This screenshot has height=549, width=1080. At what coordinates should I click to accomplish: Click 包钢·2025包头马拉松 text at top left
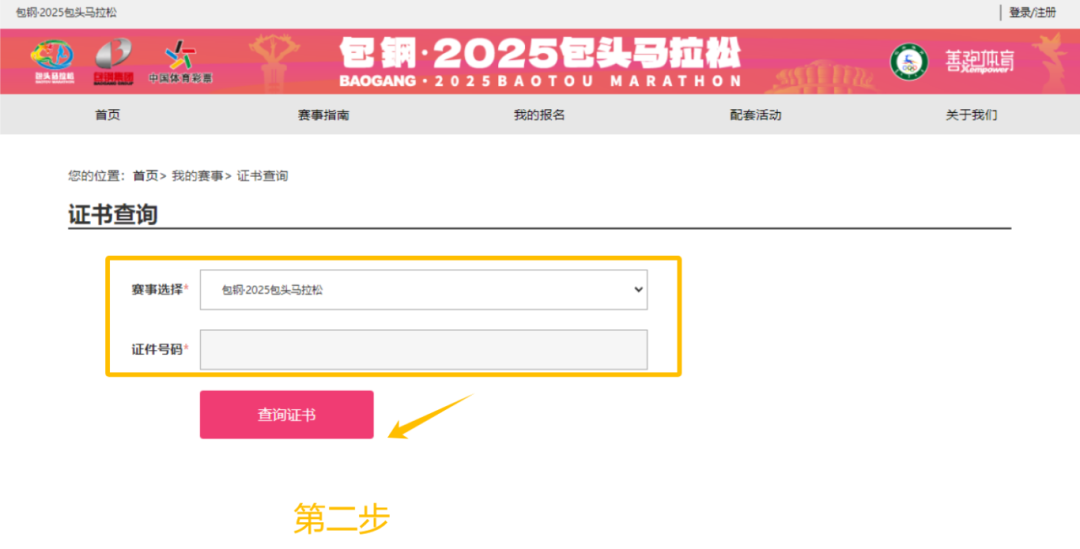pos(66,12)
